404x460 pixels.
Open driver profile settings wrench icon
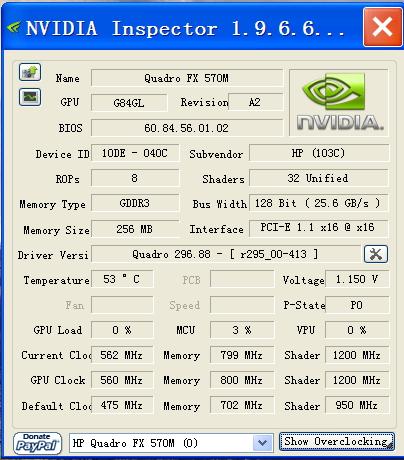click(x=376, y=254)
